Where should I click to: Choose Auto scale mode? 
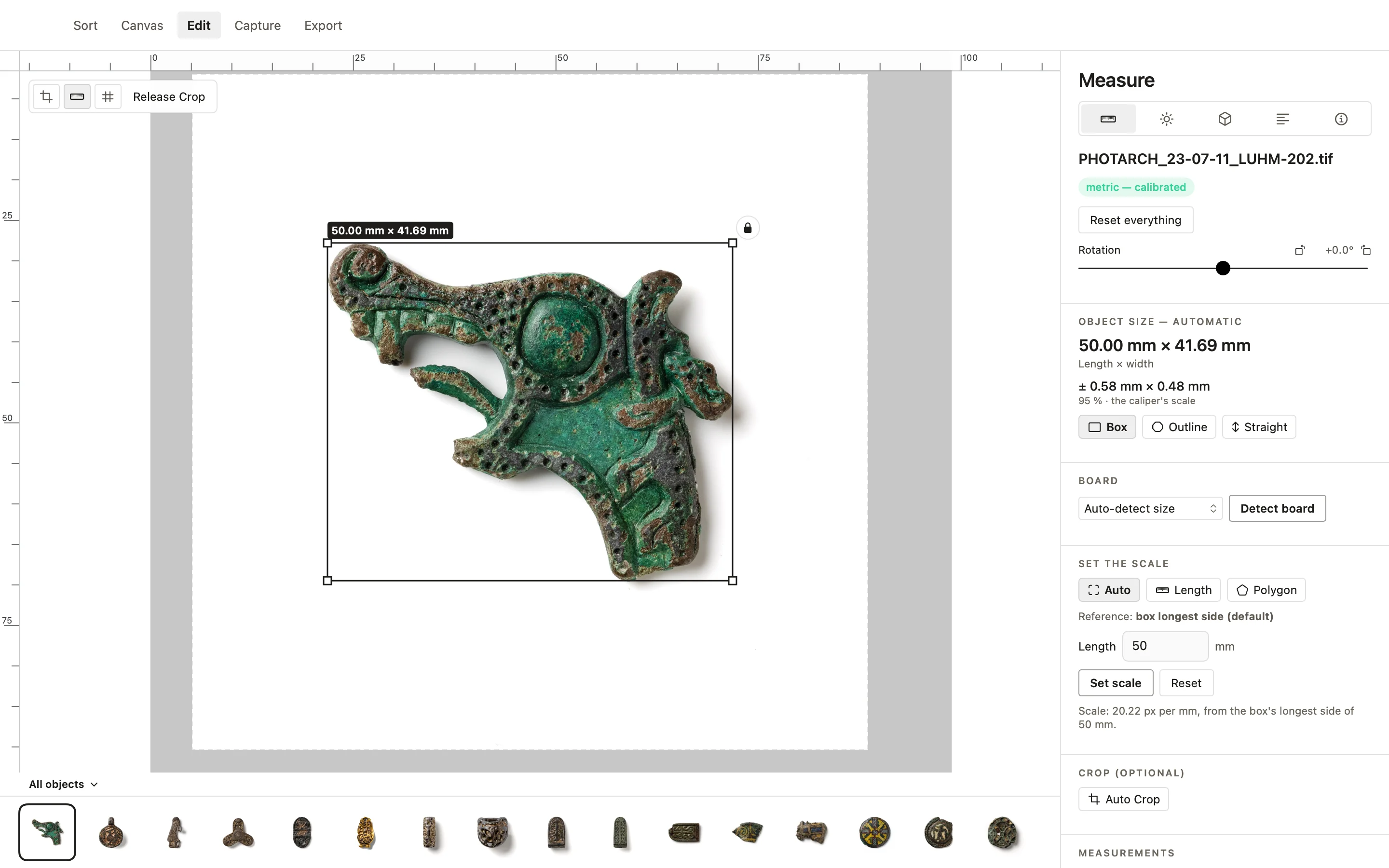(x=1109, y=590)
